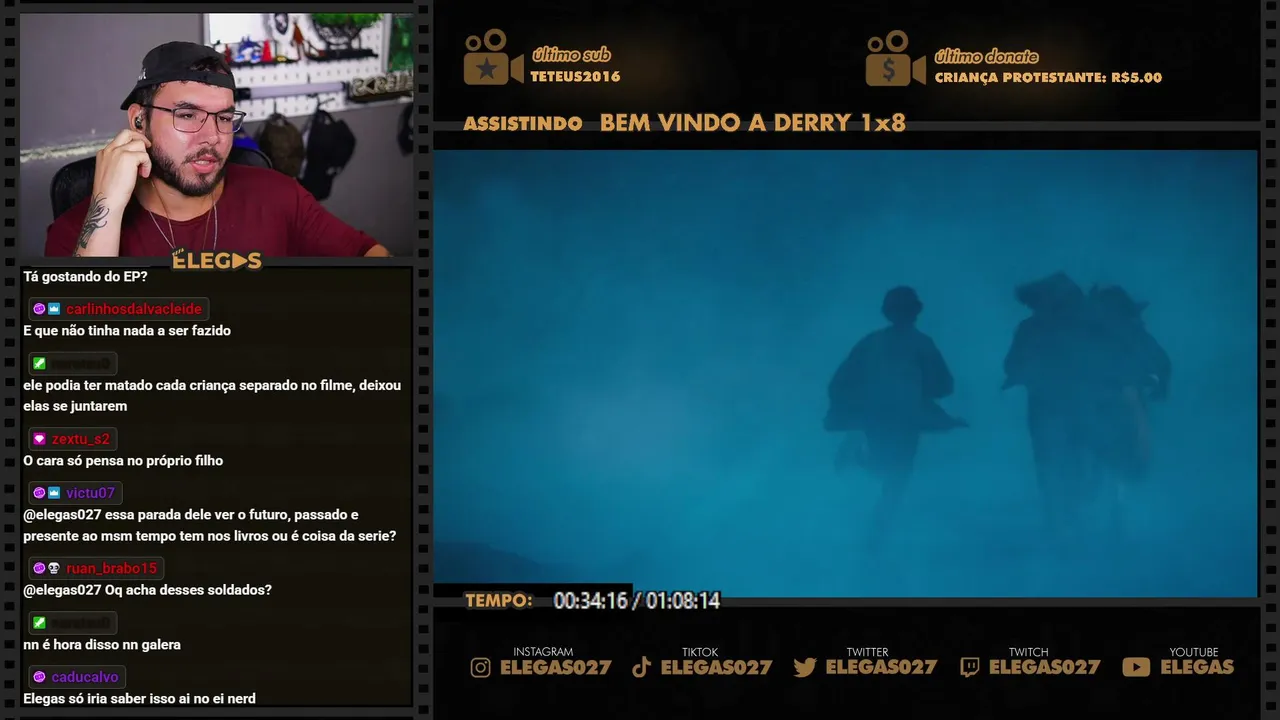Click the ELEGAS027 Twitch handle
The height and width of the screenshot is (720, 1280).
pyautogui.click(x=1044, y=667)
